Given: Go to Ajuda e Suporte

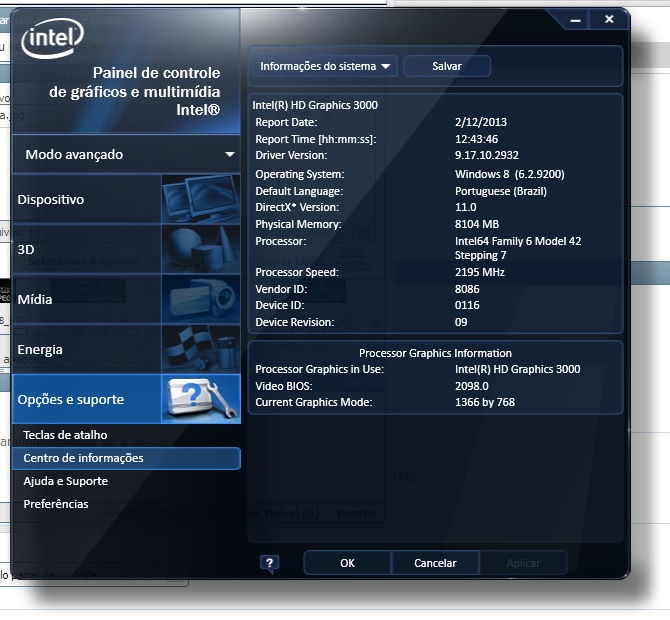Looking at the screenshot, I should click(x=65, y=481).
